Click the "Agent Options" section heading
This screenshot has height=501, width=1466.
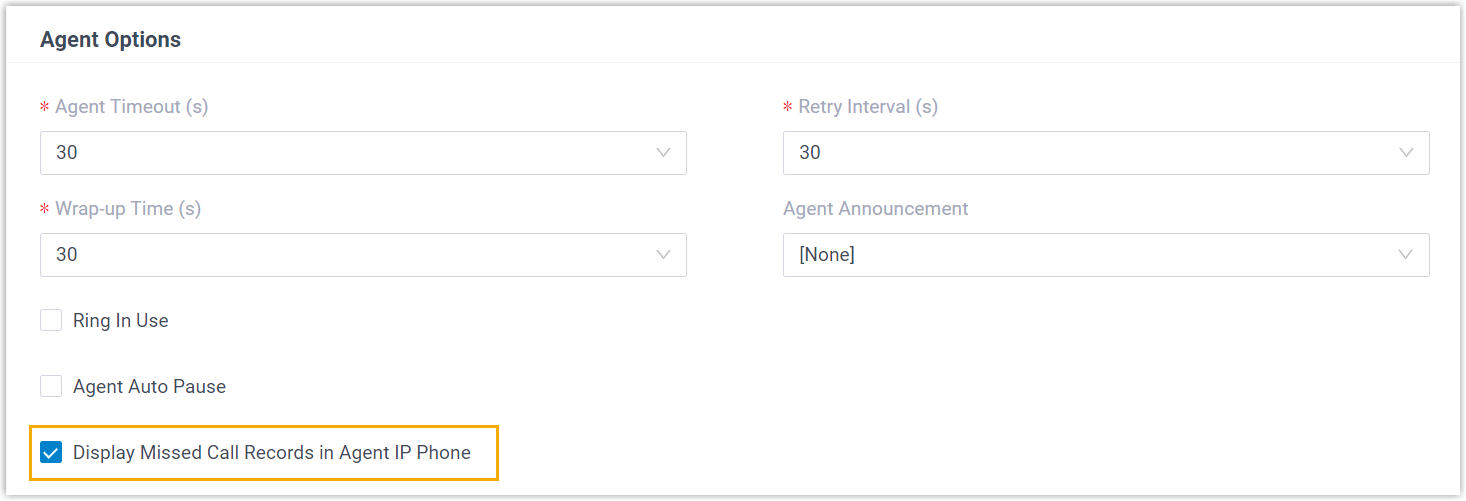point(111,40)
